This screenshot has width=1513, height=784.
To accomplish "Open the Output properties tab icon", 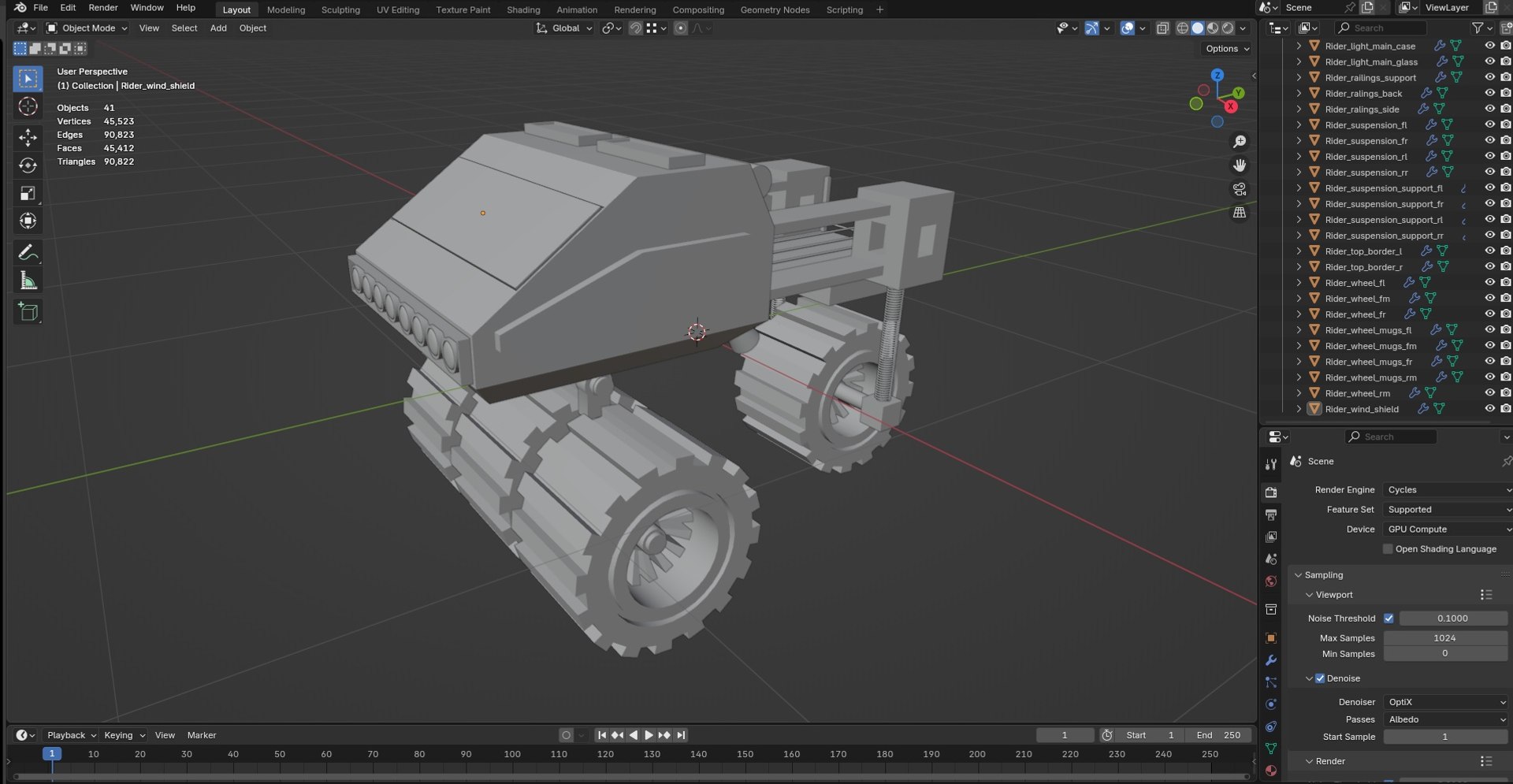I will click(1271, 515).
